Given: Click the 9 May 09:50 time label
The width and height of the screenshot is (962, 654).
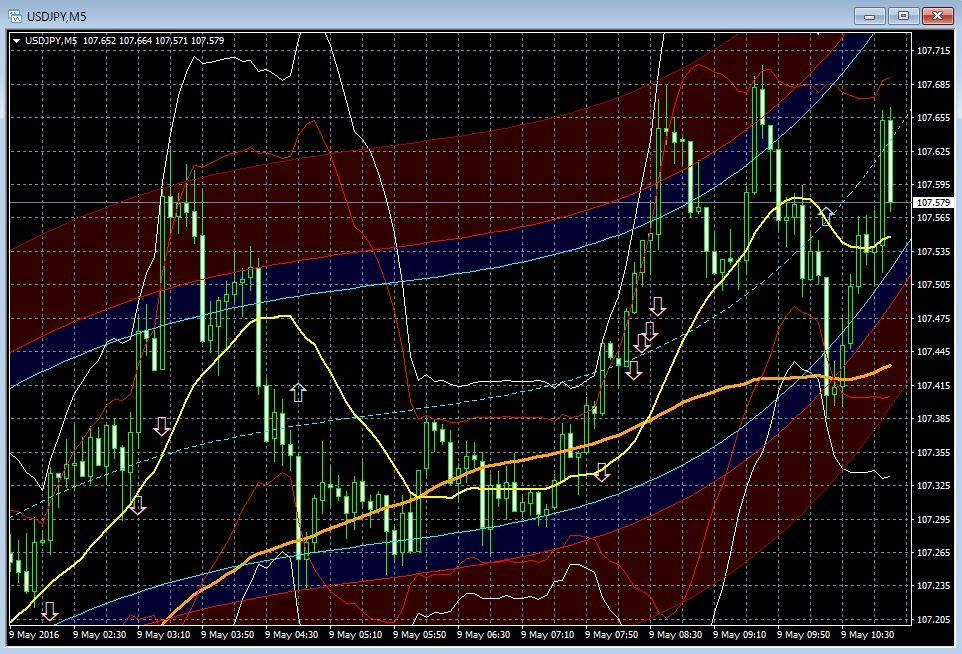Looking at the screenshot, I should point(804,634).
